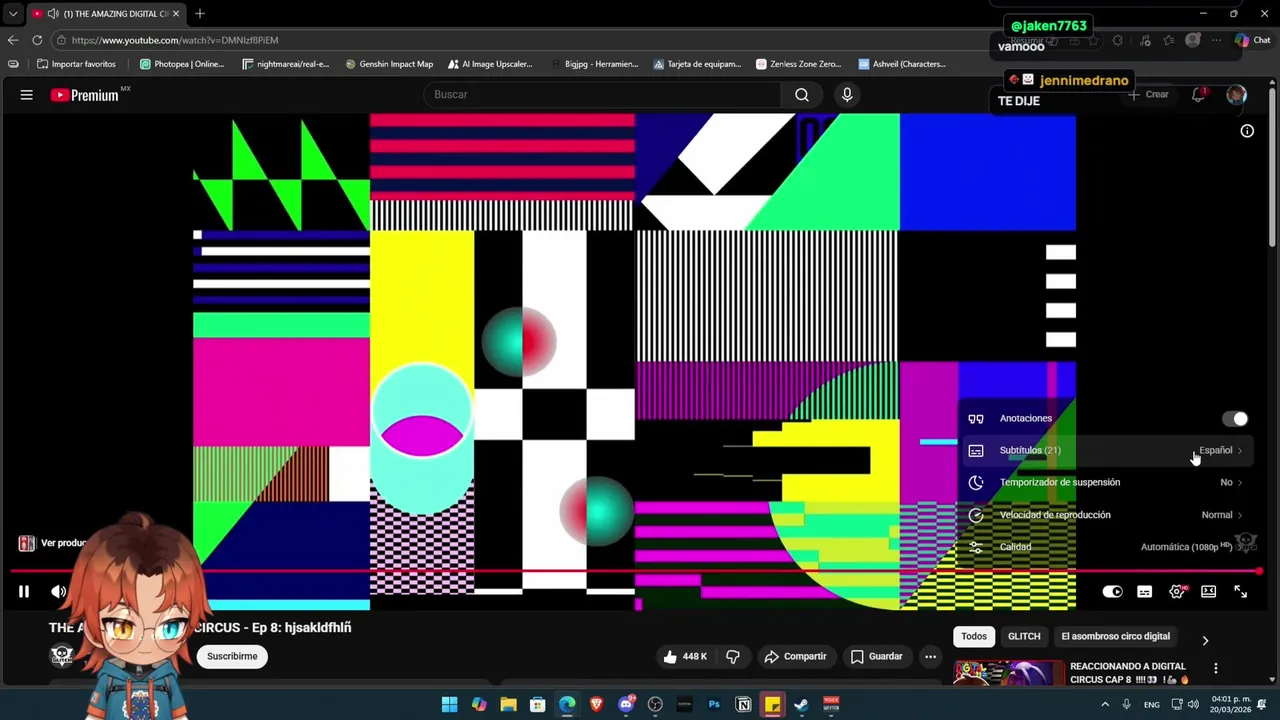Open YouTube notifications bell
This screenshot has width=1280, height=720.
(x=1198, y=94)
